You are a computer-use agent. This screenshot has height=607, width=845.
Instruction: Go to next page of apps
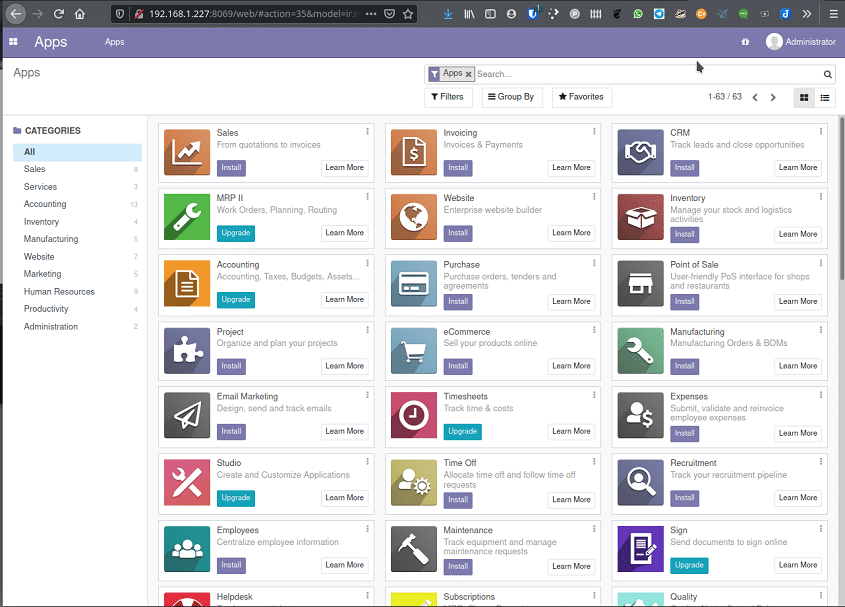[x=773, y=98]
